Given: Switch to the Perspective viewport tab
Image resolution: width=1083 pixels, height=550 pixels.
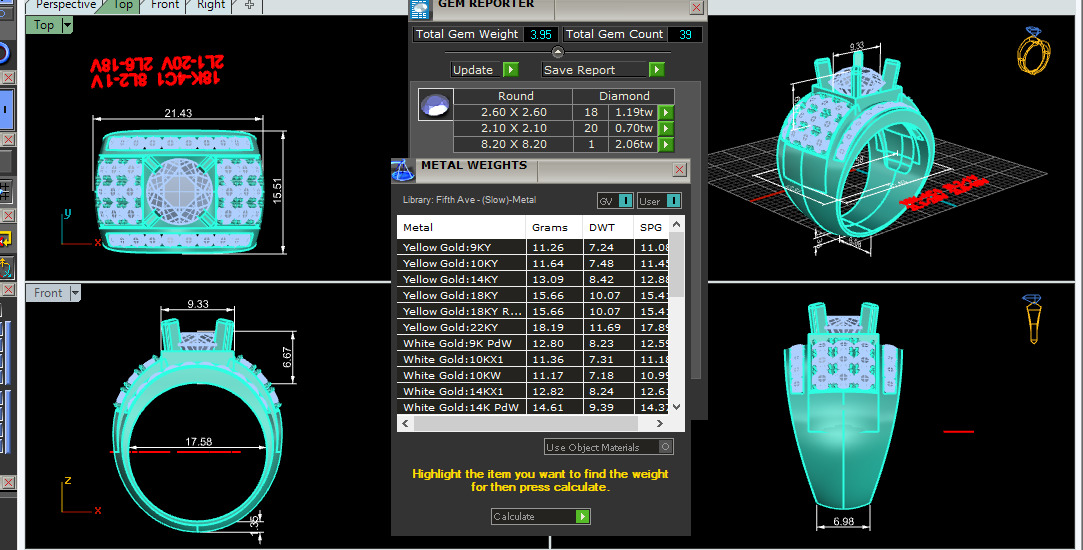Looking at the screenshot, I should pyautogui.click(x=66, y=5).
